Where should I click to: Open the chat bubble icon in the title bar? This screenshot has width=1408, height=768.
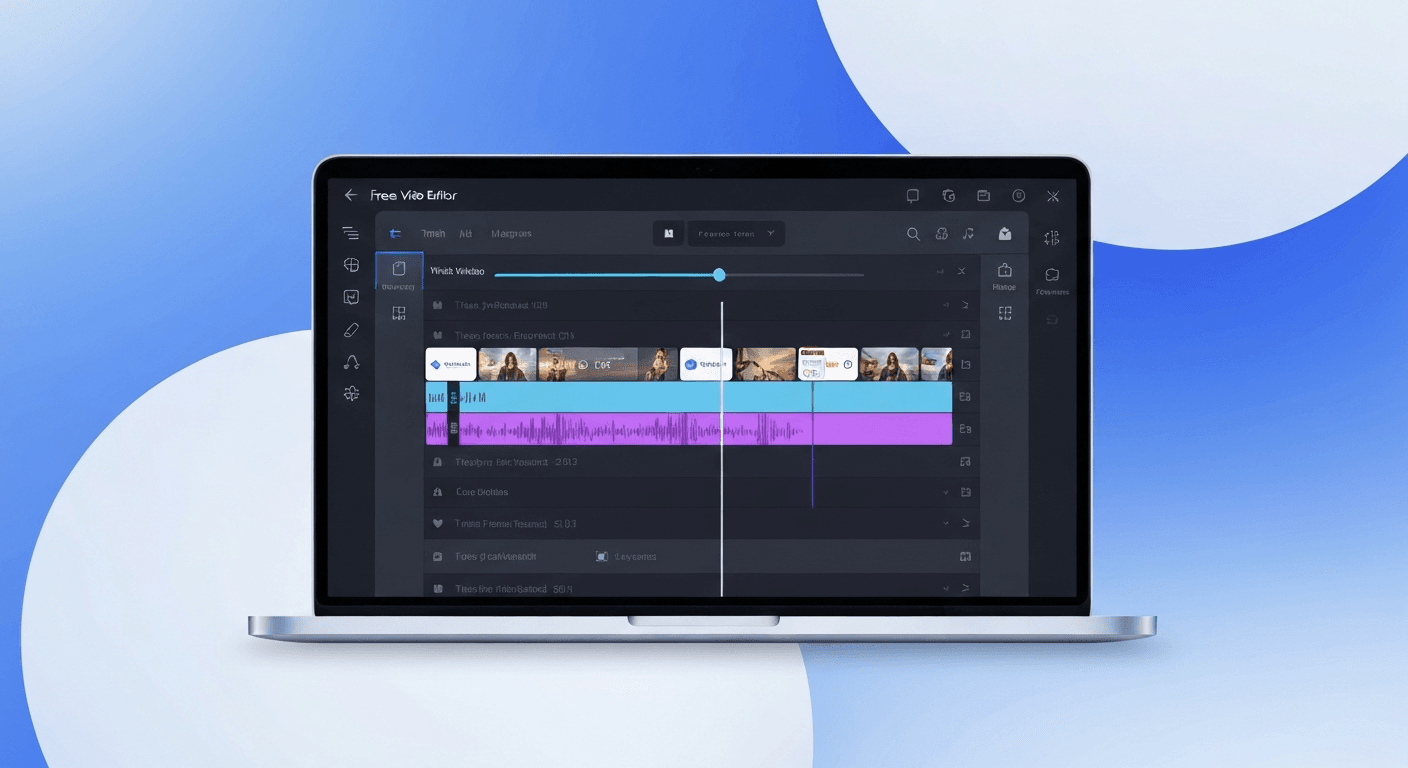click(912, 196)
